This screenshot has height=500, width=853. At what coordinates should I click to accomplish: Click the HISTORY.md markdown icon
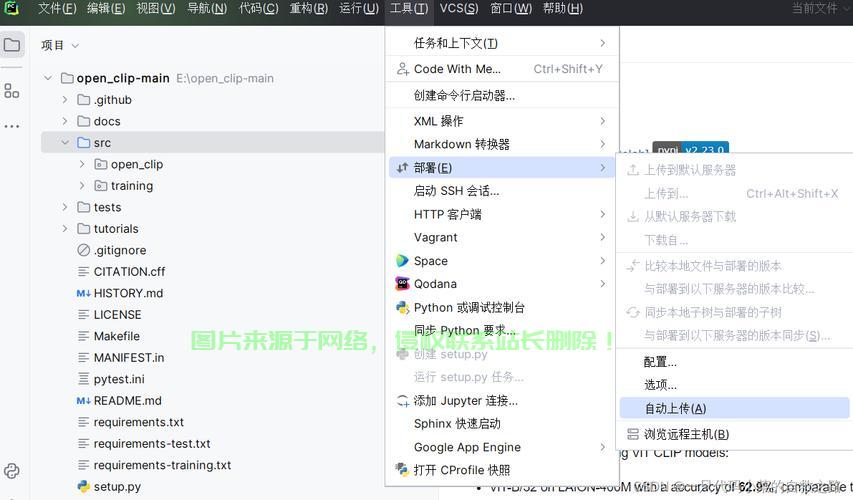pos(83,293)
